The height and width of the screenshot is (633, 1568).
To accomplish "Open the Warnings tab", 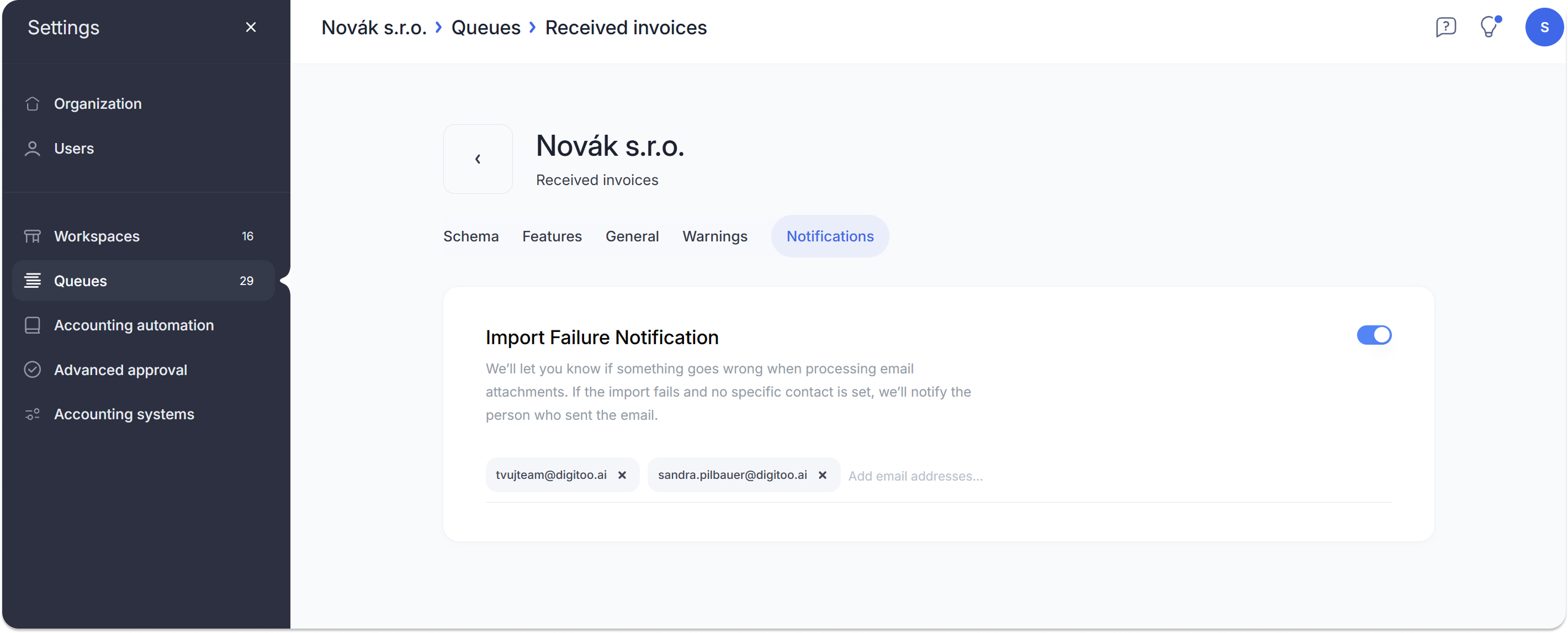I will point(715,236).
